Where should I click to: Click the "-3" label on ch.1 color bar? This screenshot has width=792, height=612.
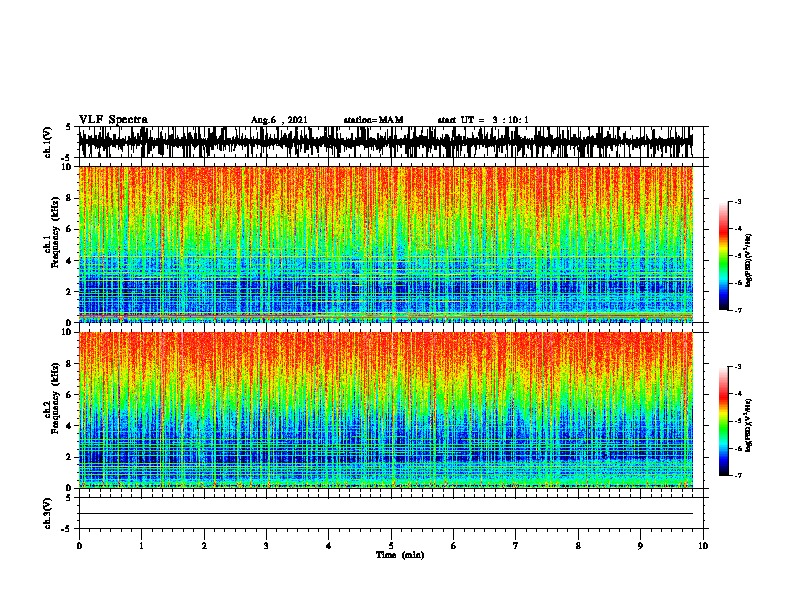tap(737, 201)
